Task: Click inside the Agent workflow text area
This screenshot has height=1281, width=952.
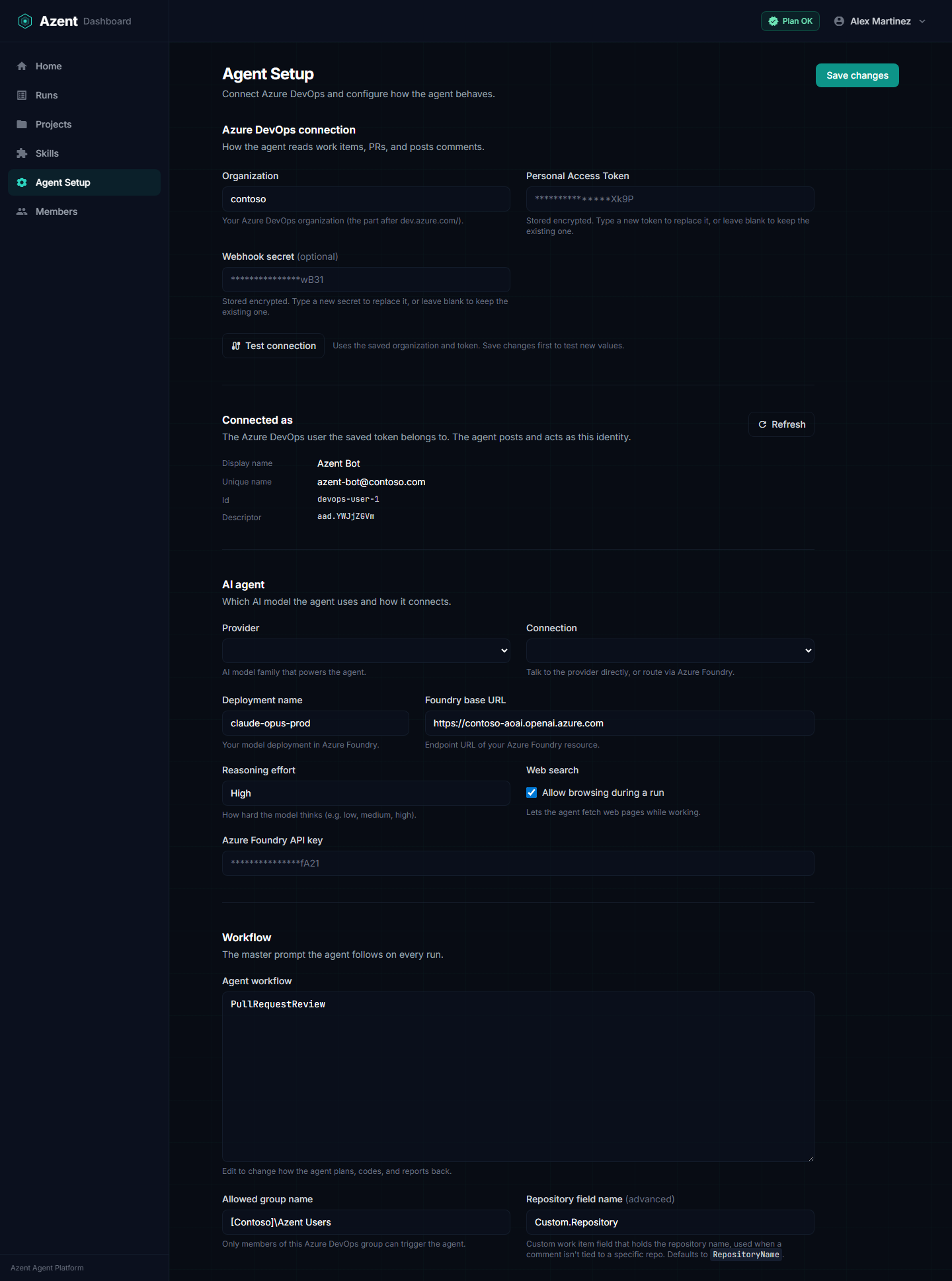Action: [518, 1077]
